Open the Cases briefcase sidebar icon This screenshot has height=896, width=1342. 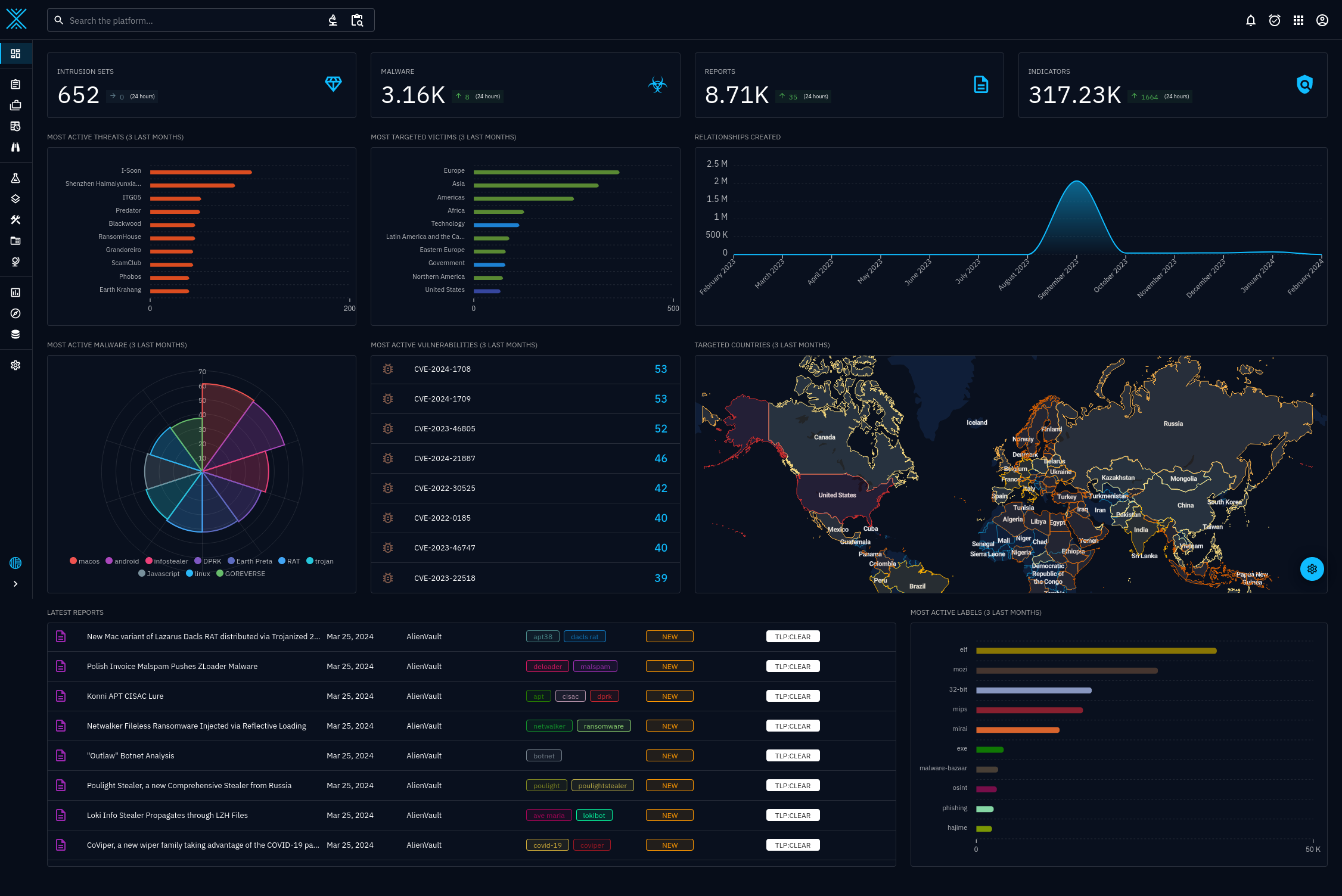(x=15, y=105)
